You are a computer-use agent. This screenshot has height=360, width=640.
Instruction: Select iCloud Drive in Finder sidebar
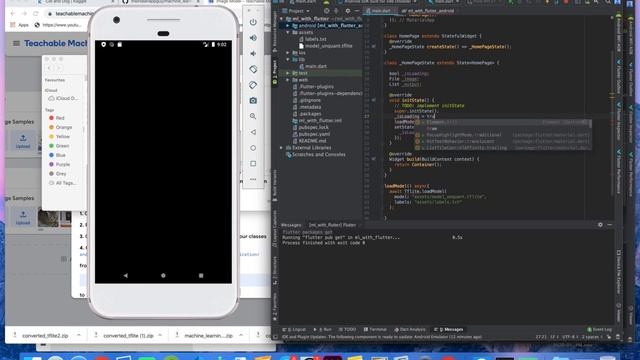point(63,98)
